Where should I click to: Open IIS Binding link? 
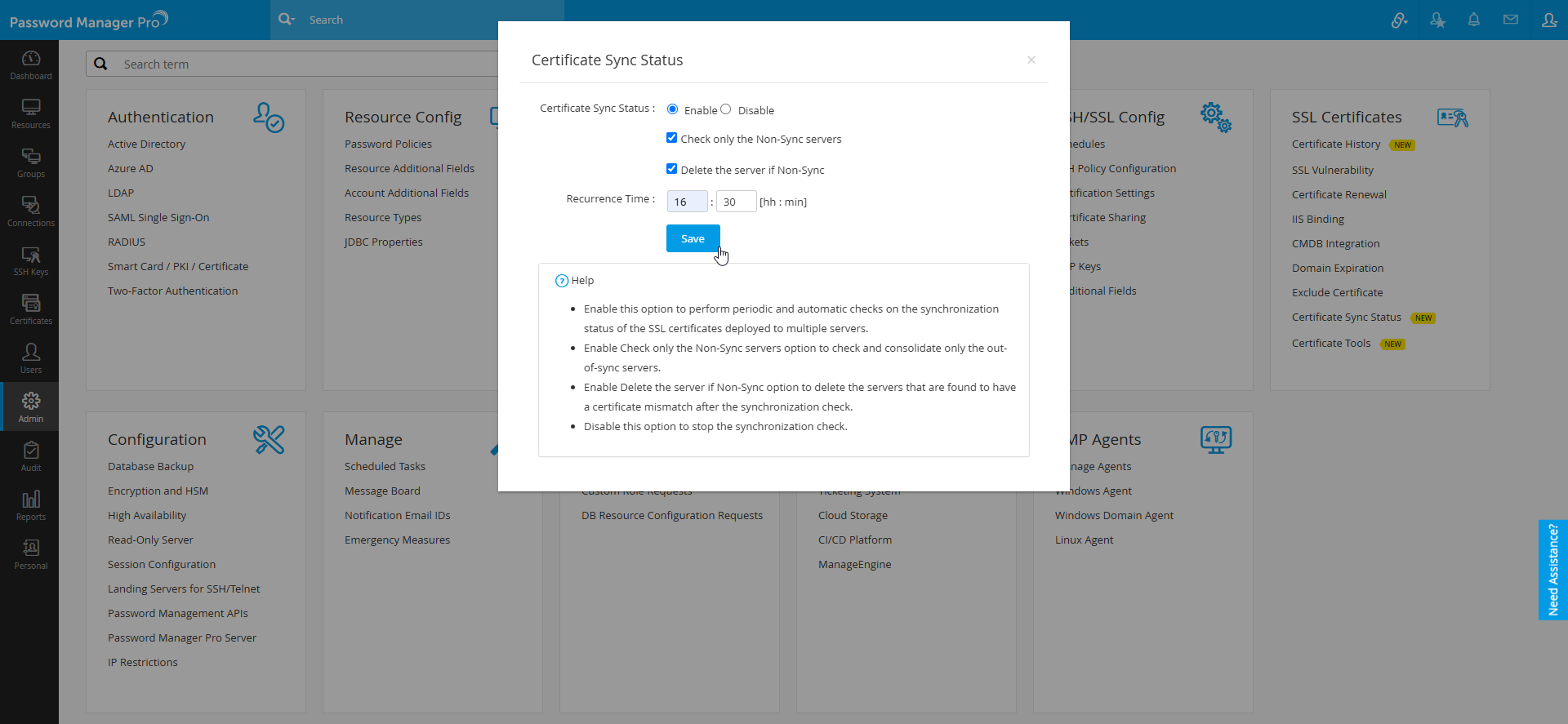point(1318,219)
